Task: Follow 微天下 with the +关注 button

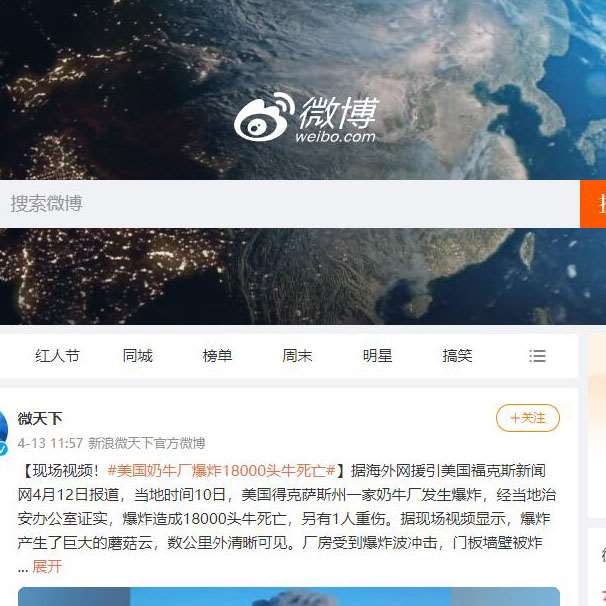Action: click(528, 418)
